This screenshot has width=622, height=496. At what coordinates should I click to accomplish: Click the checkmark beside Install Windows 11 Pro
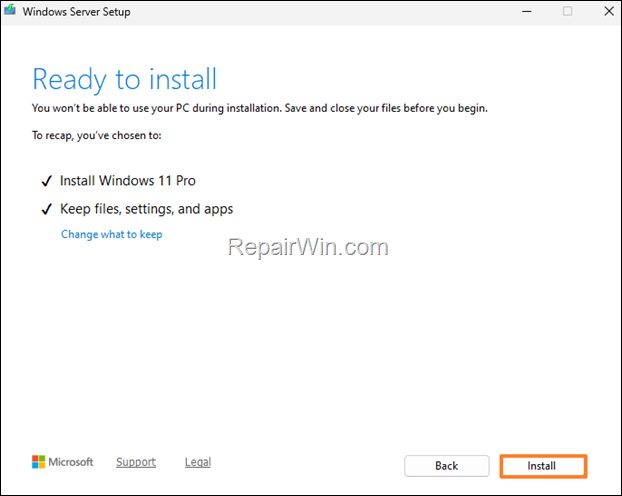pyautogui.click(x=47, y=181)
